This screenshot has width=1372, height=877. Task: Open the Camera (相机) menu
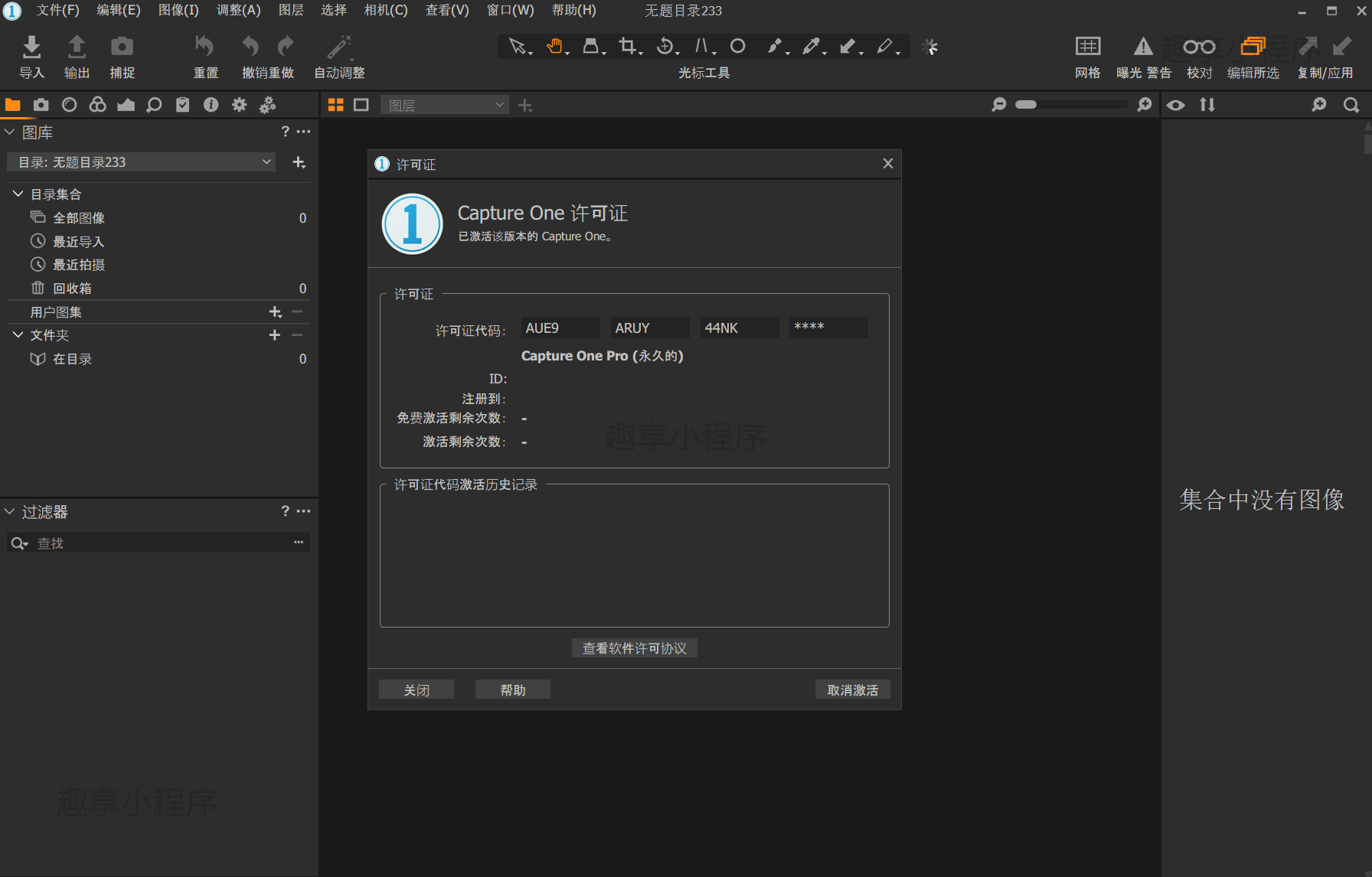(386, 10)
